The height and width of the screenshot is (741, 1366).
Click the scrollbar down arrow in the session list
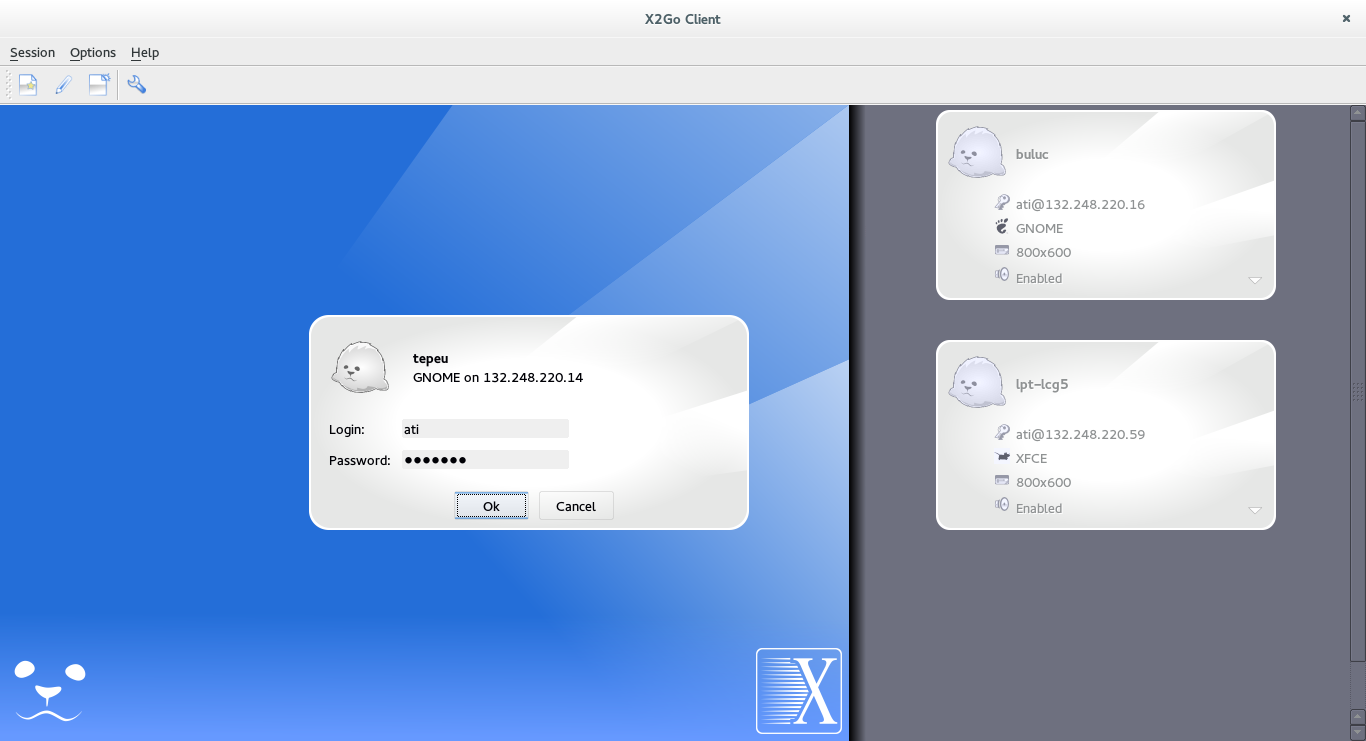click(x=1357, y=731)
